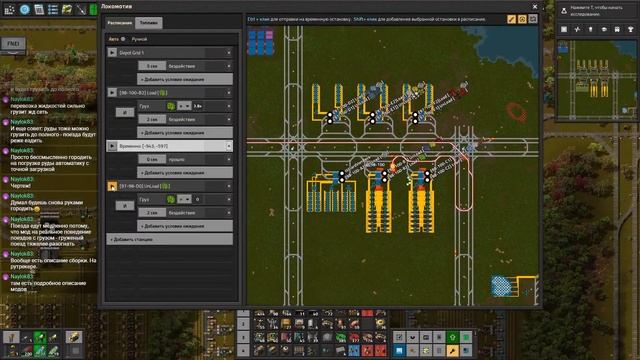This screenshot has height=360, width=640.
Task: Click the orange-highlighted shortcut bar button
Action: tap(452, 350)
